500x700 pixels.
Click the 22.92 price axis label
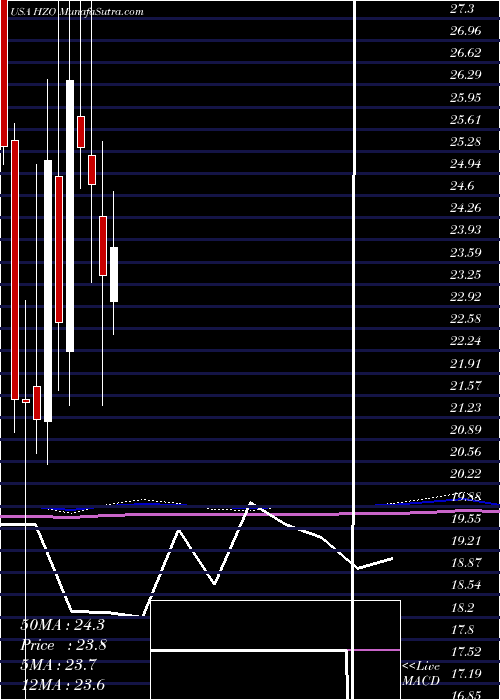click(x=466, y=296)
